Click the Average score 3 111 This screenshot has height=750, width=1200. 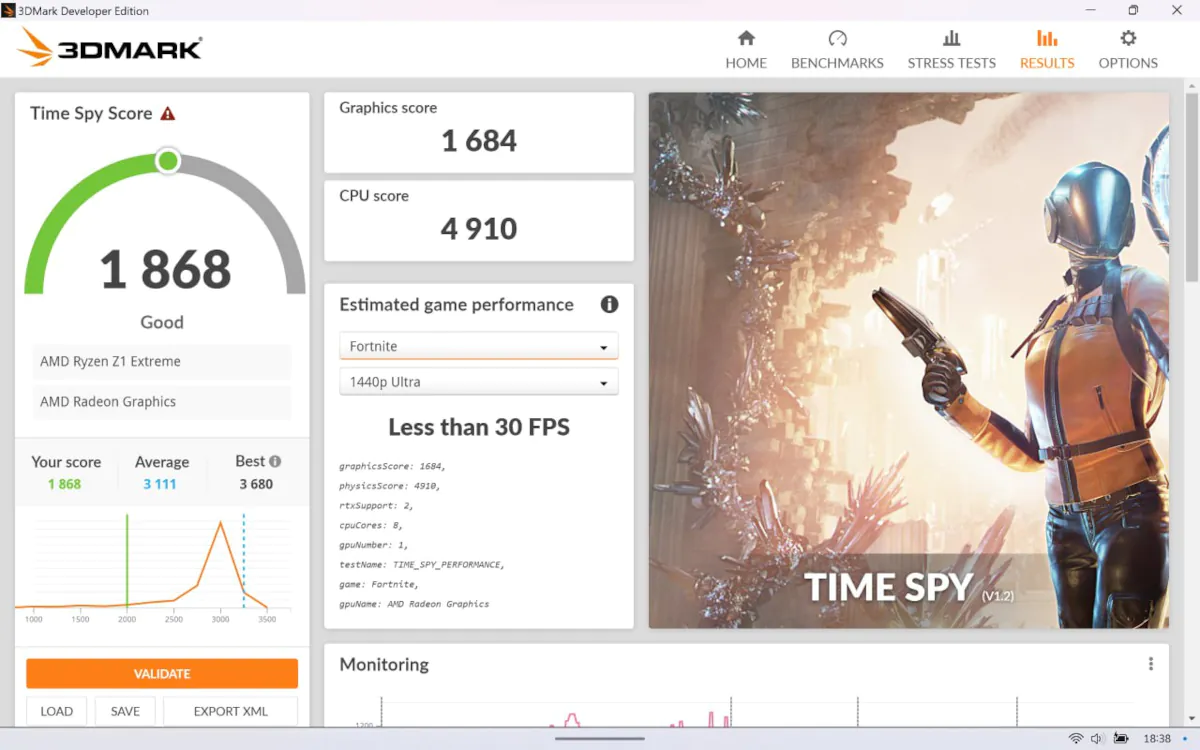(x=159, y=484)
